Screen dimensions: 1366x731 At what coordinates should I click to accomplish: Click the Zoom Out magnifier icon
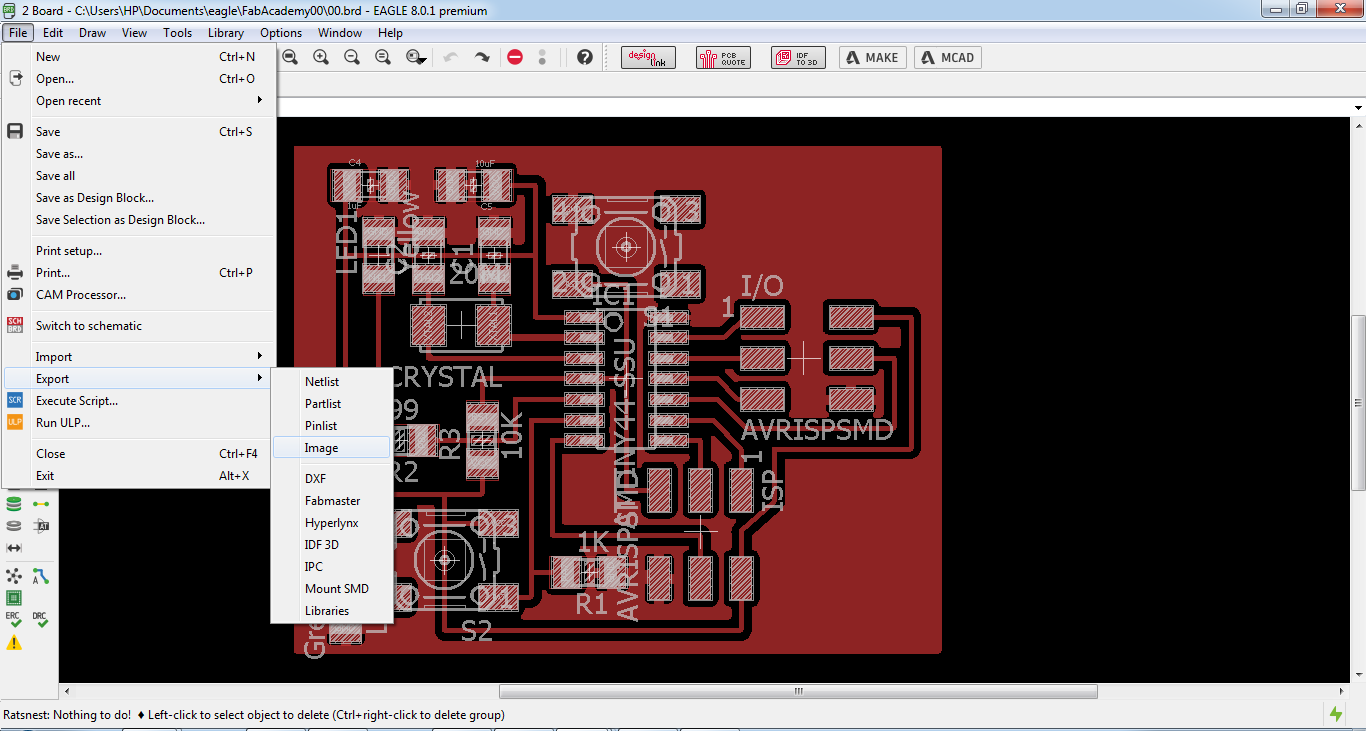point(352,57)
